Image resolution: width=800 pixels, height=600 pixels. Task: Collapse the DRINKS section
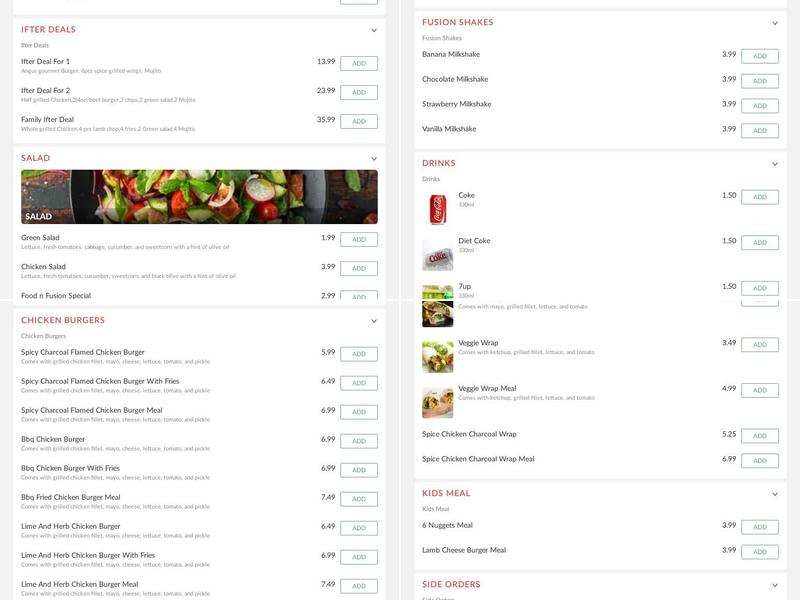775,161
